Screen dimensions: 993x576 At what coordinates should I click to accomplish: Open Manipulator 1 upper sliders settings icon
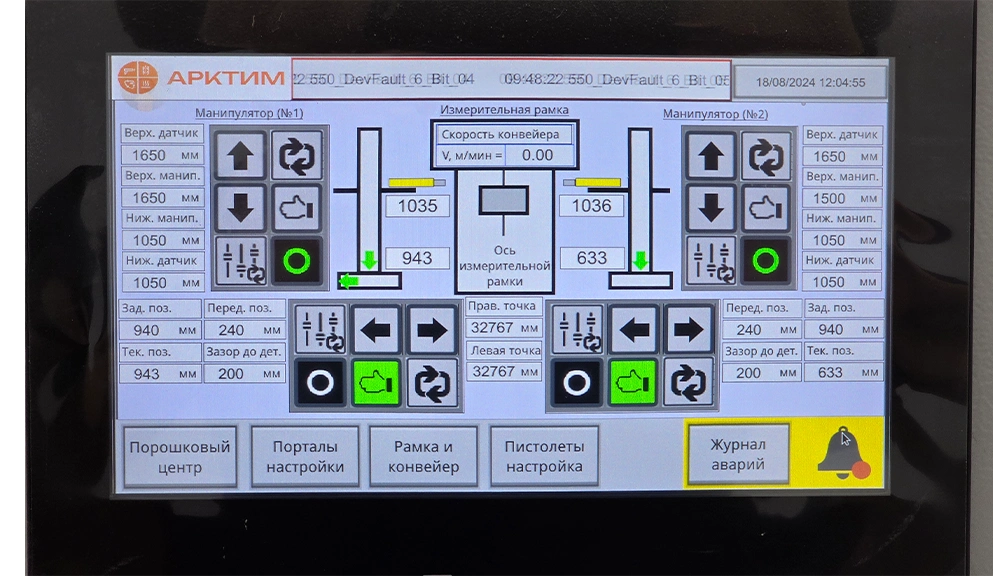click(x=240, y=260)
